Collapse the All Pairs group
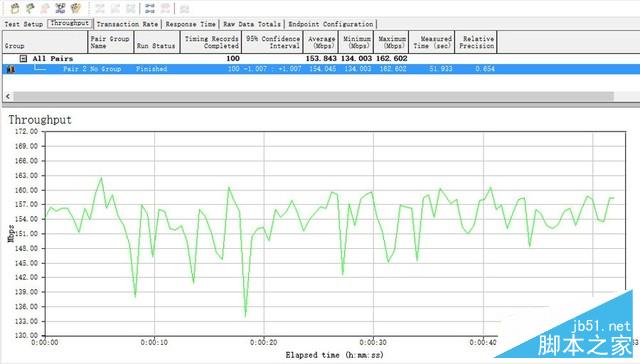 coord(23,59)
